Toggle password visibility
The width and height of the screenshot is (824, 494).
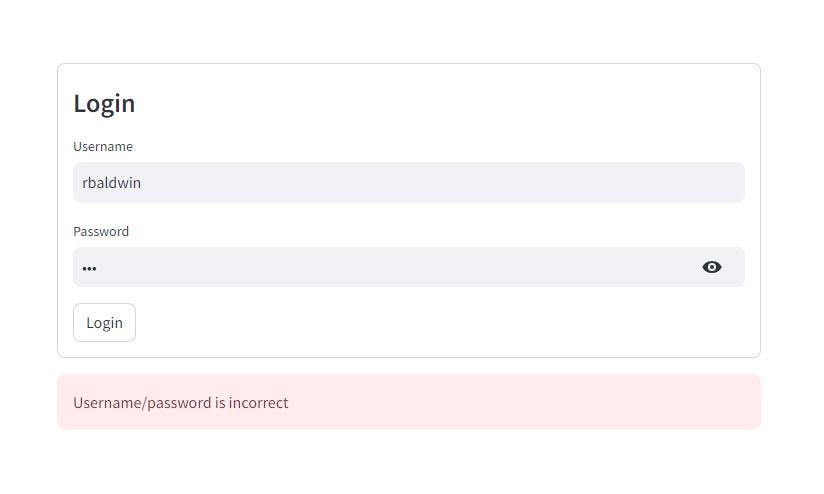[712, 267]
